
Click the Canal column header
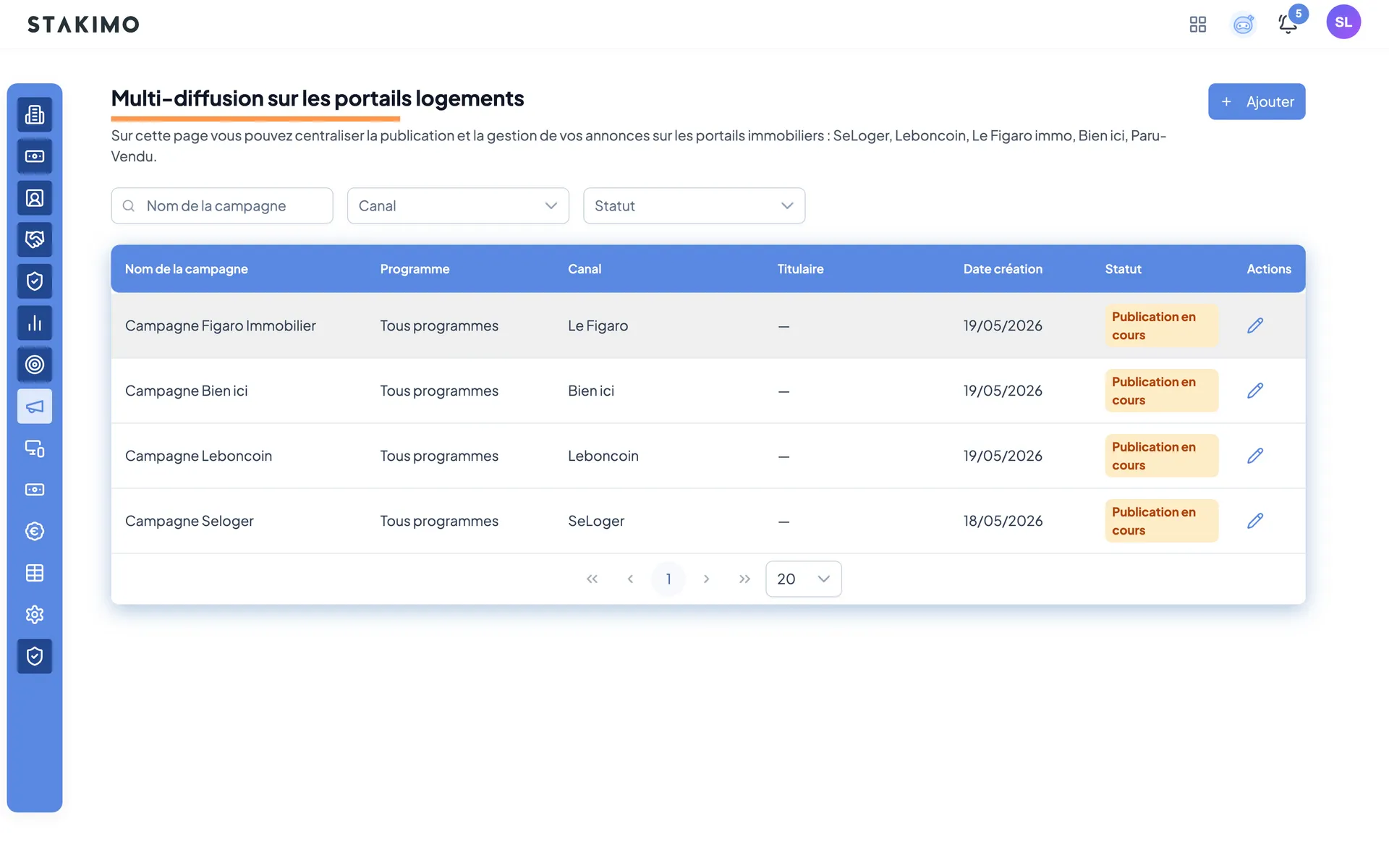[x=584, y=269]
